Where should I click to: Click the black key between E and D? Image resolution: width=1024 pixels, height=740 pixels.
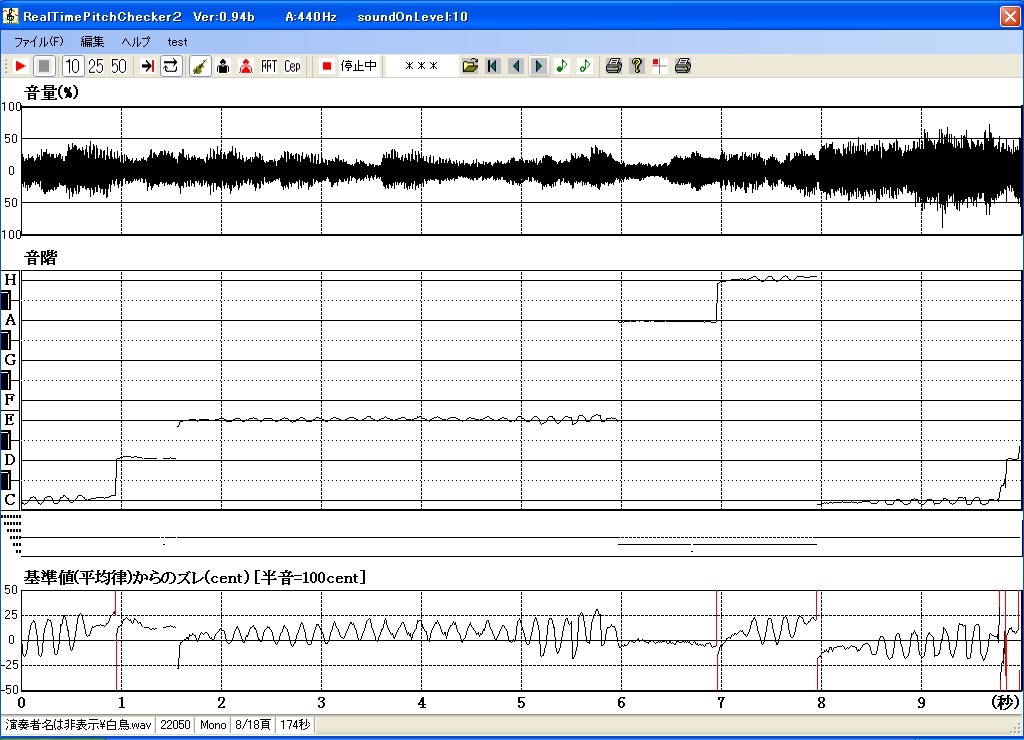click(x=6, y=440)
